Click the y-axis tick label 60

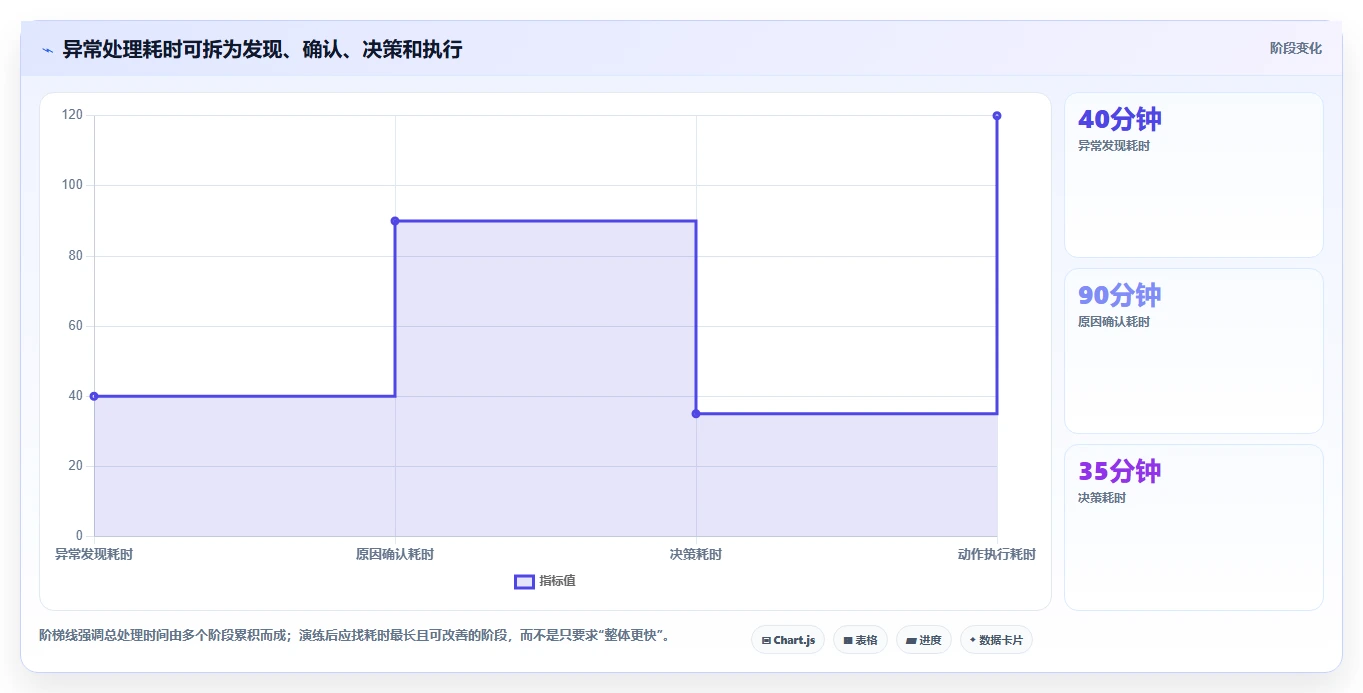click(x=76, y=326)
